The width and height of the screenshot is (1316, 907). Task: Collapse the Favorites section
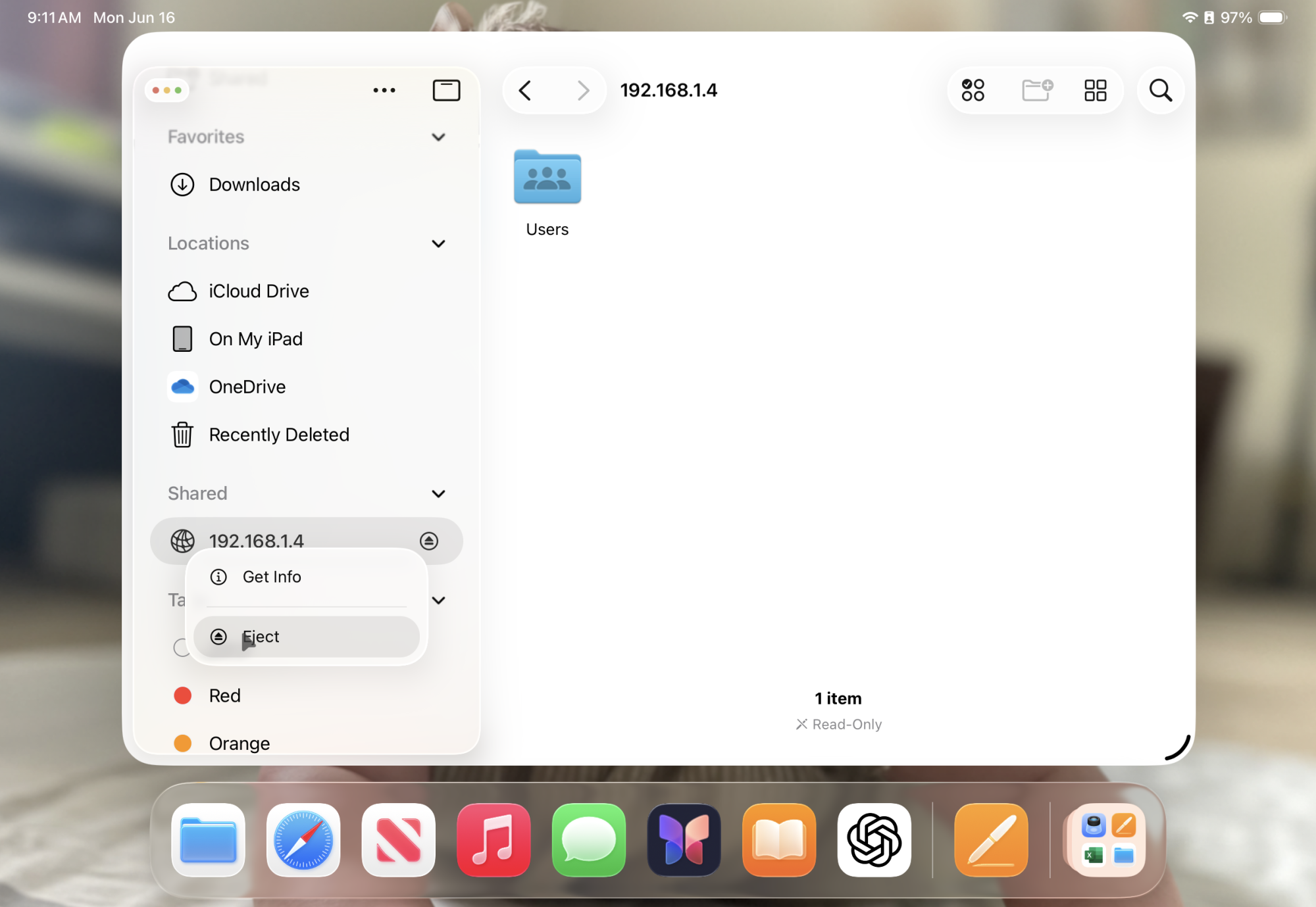coord(438,137)
